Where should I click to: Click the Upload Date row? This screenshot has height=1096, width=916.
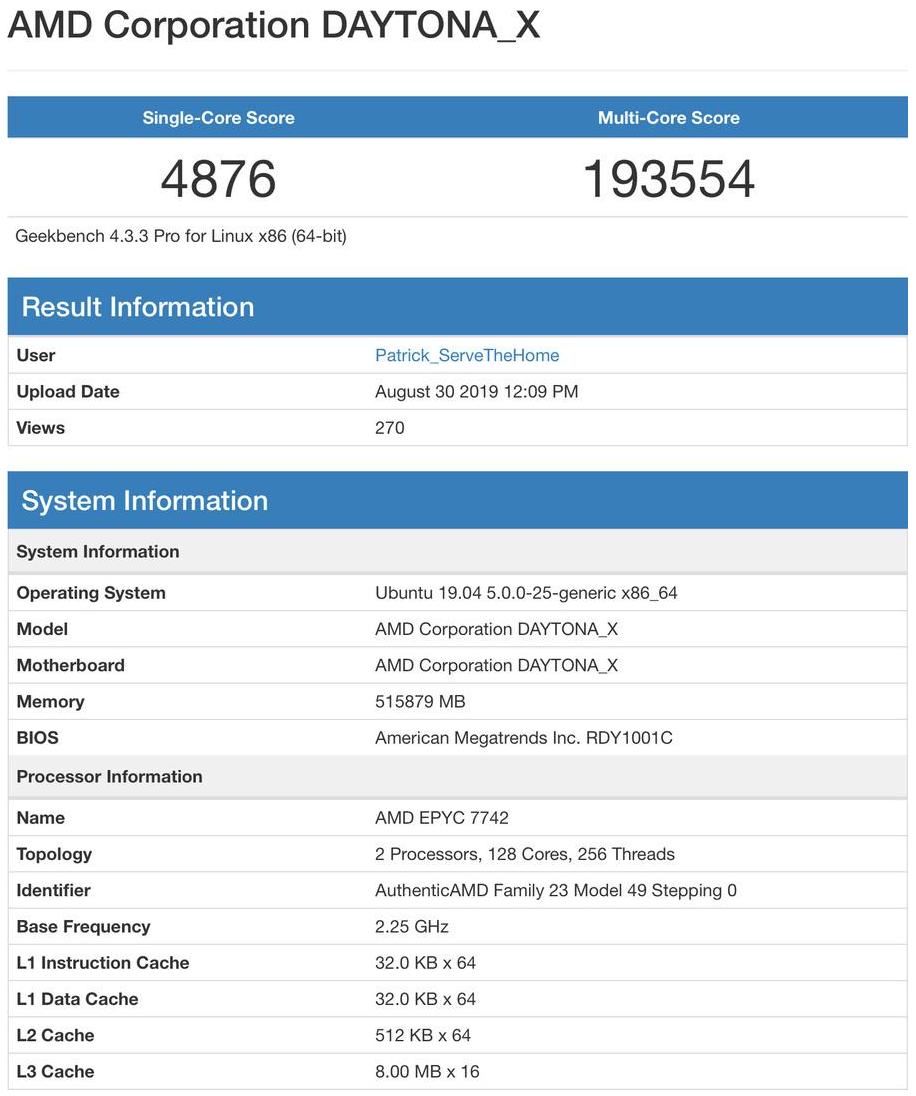67,391
